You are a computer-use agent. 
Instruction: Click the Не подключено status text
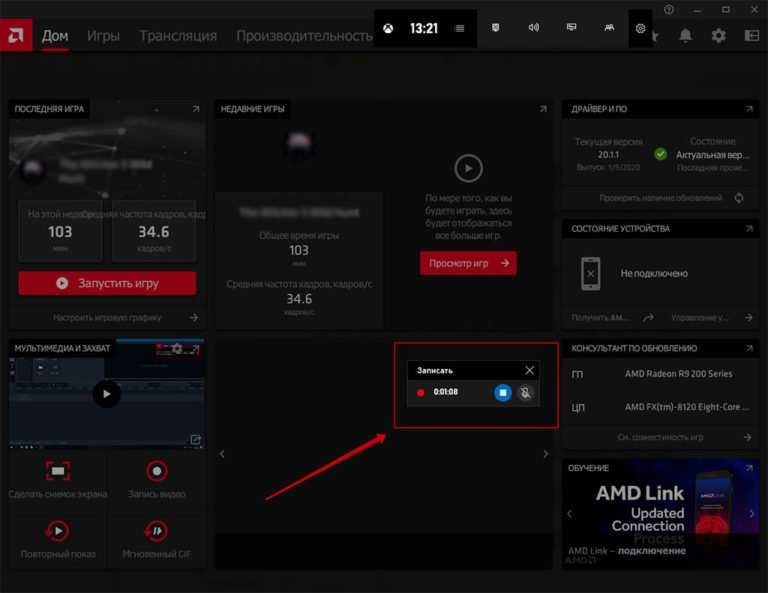[x=654, y=273]
